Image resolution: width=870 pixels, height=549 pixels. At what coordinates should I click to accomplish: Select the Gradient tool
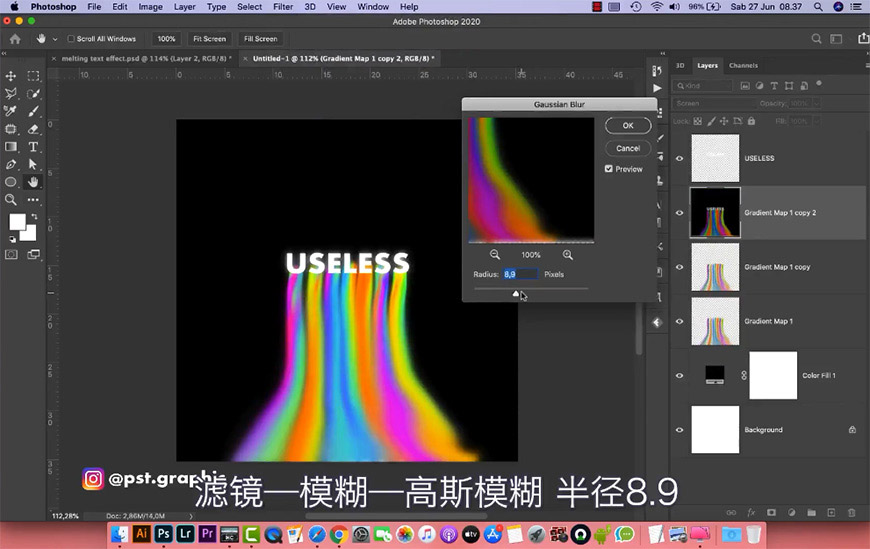coord(11,147)
